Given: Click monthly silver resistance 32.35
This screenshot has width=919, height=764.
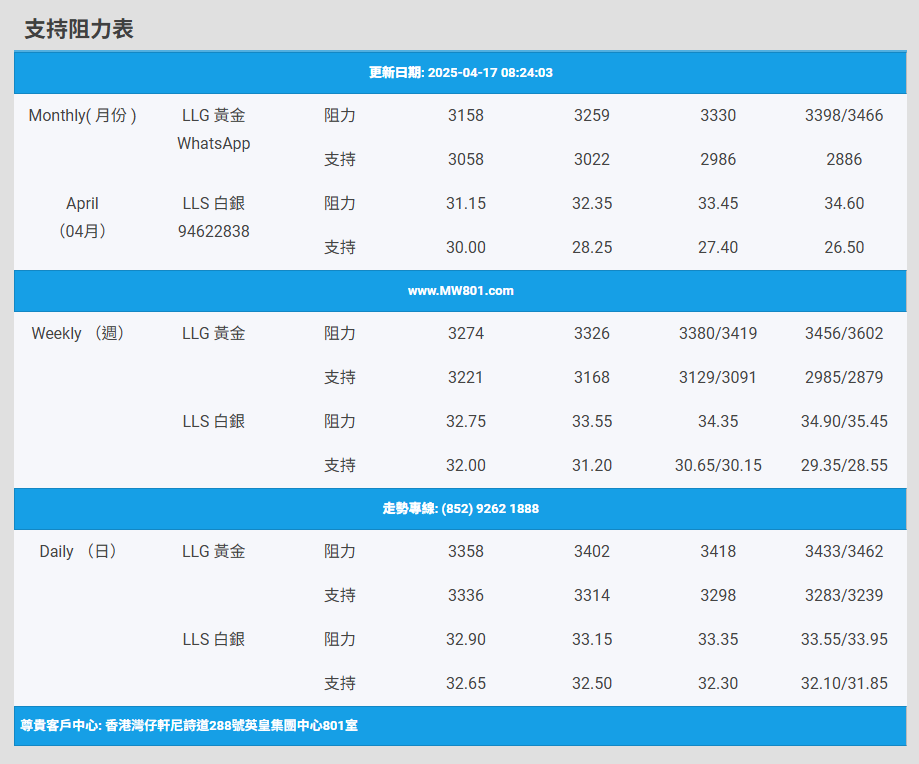Looking at the screenshot, I should click(x=592, y=203).
